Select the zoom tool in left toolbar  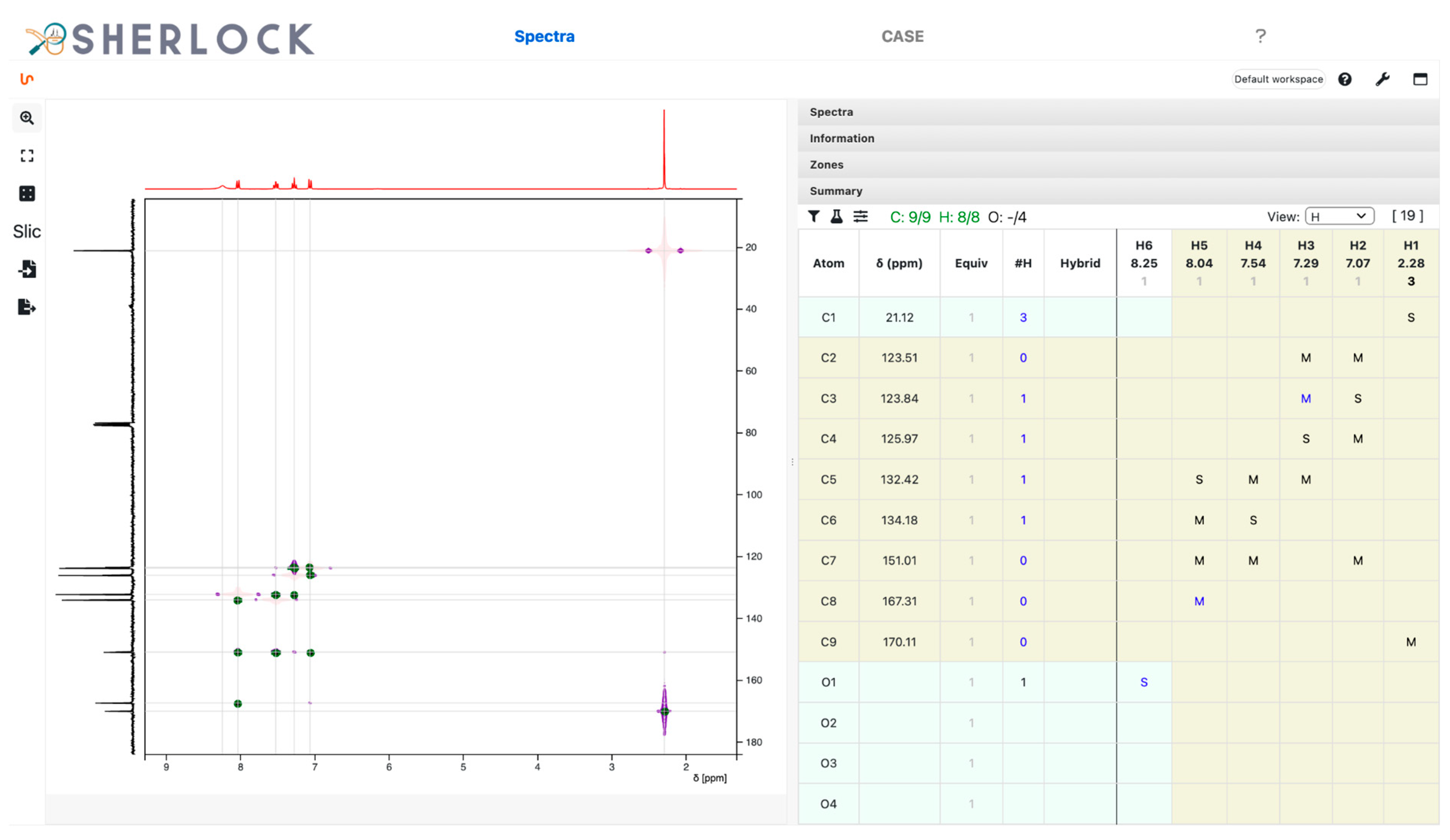click(x=27, y=118)
